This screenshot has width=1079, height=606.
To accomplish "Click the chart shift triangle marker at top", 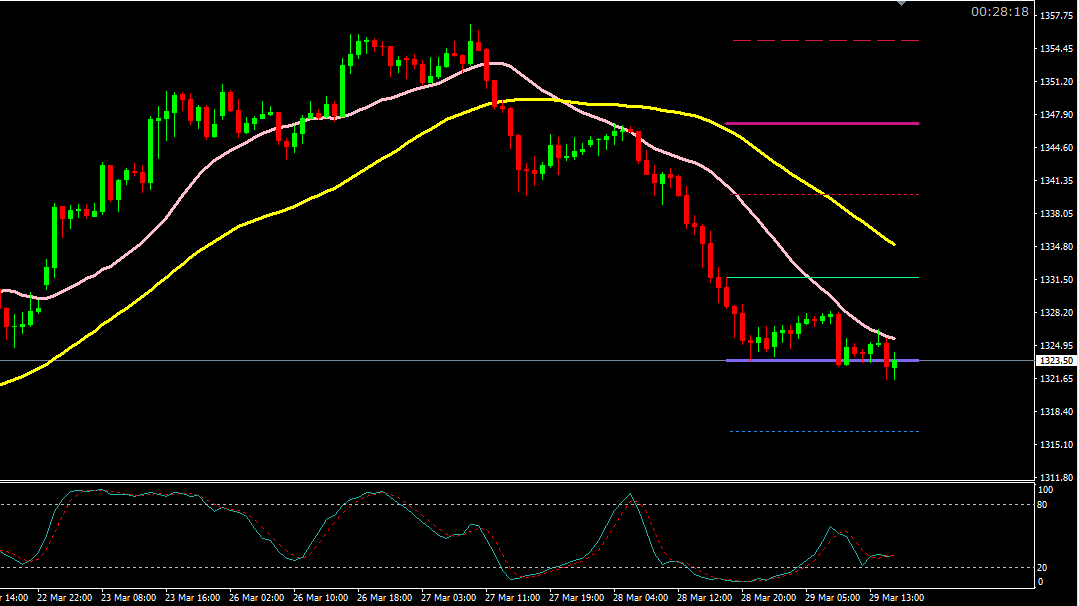I will (901, 3).
